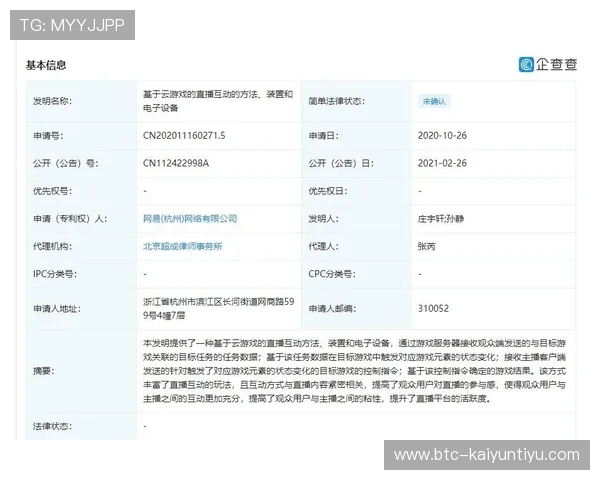
Task: Click the 申请号 field label
Action: click(48, 136)
